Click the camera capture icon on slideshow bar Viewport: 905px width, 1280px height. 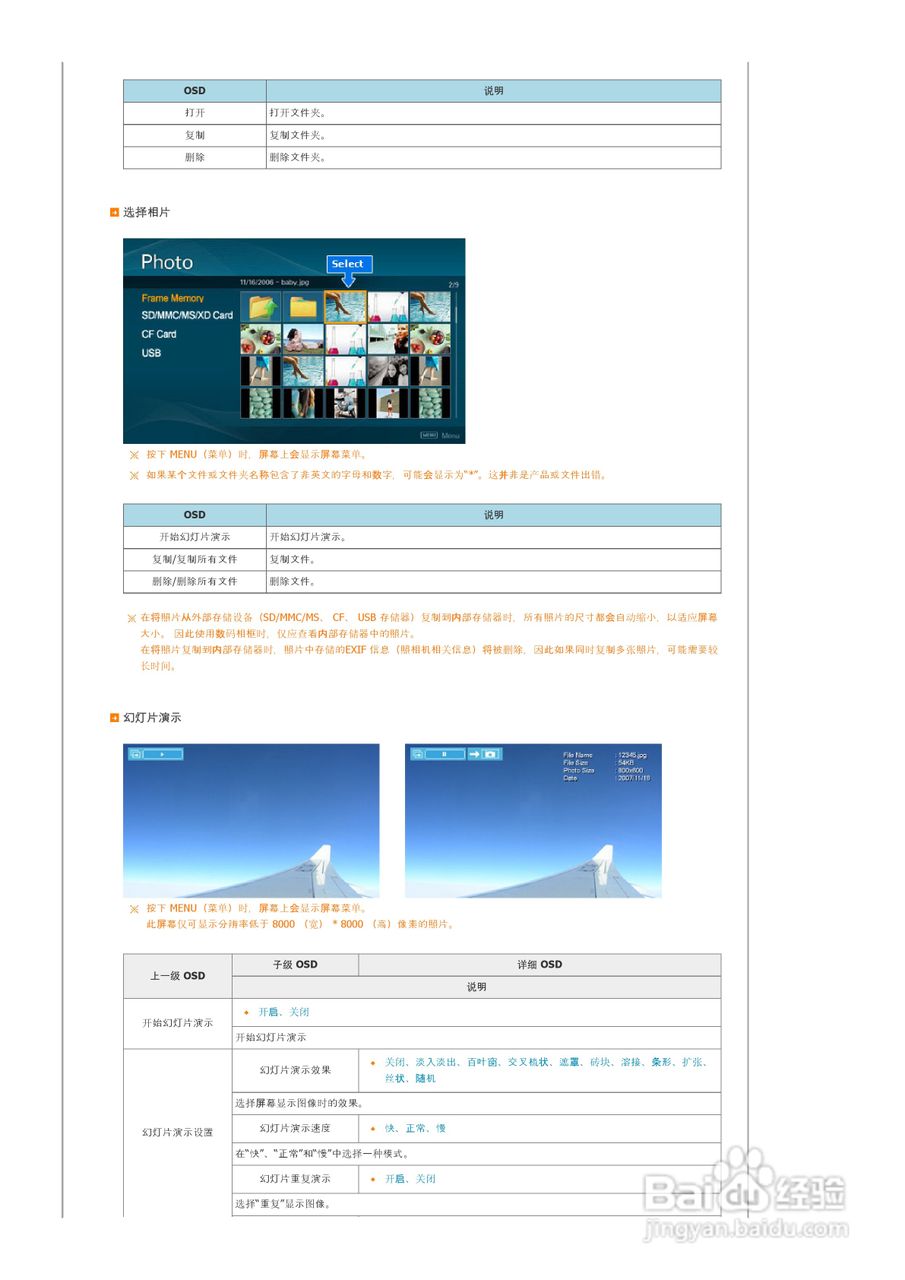point(492,754)
